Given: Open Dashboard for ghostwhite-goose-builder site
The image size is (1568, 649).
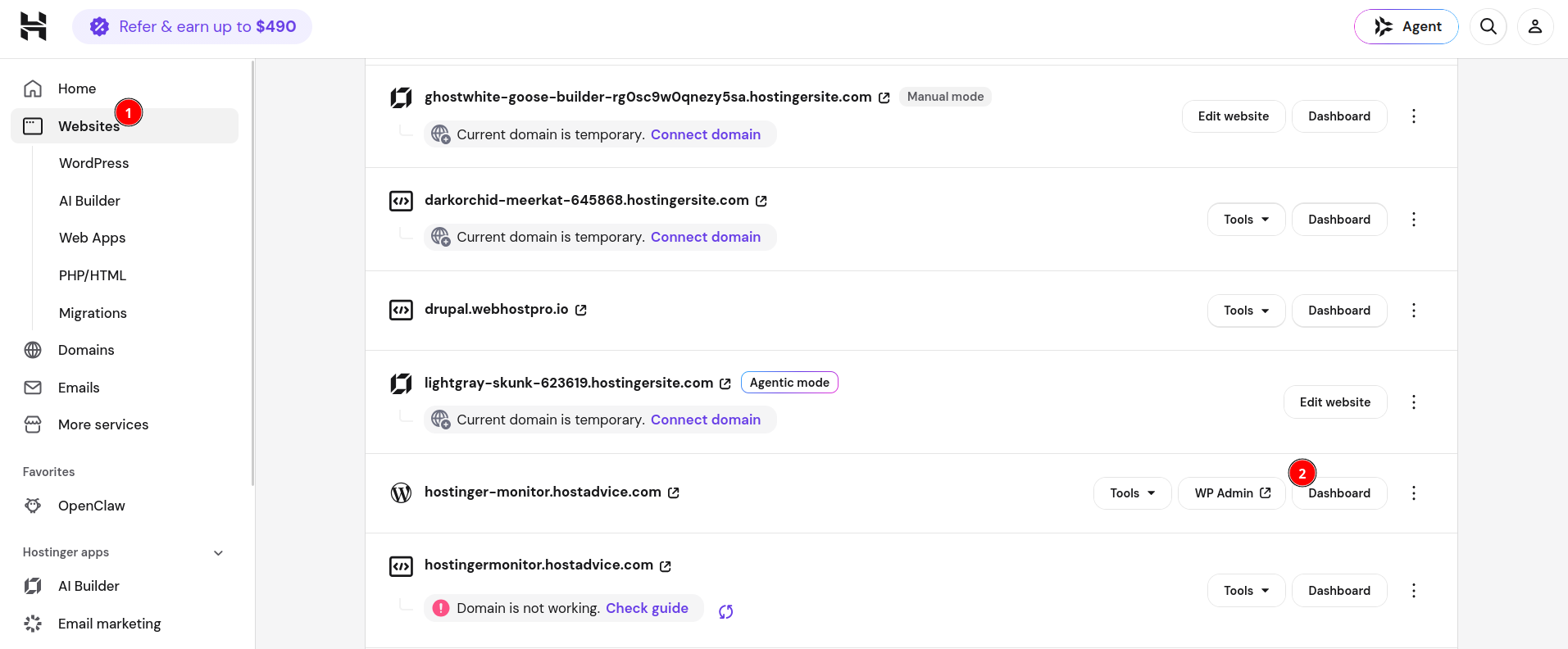Looking at the screenshot, I should click(1339, 116).
